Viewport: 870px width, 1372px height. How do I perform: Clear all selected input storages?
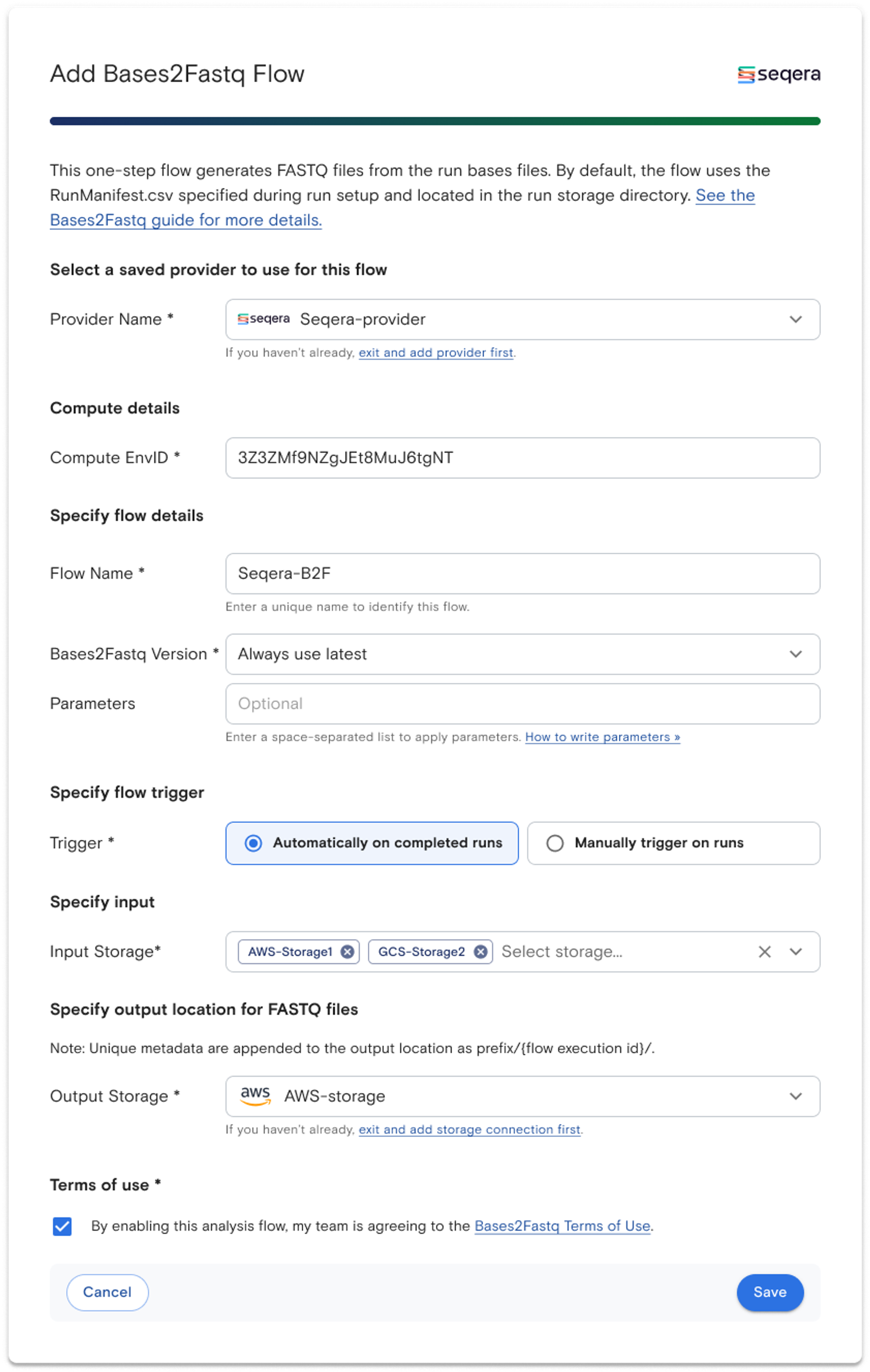pos(764,952)
